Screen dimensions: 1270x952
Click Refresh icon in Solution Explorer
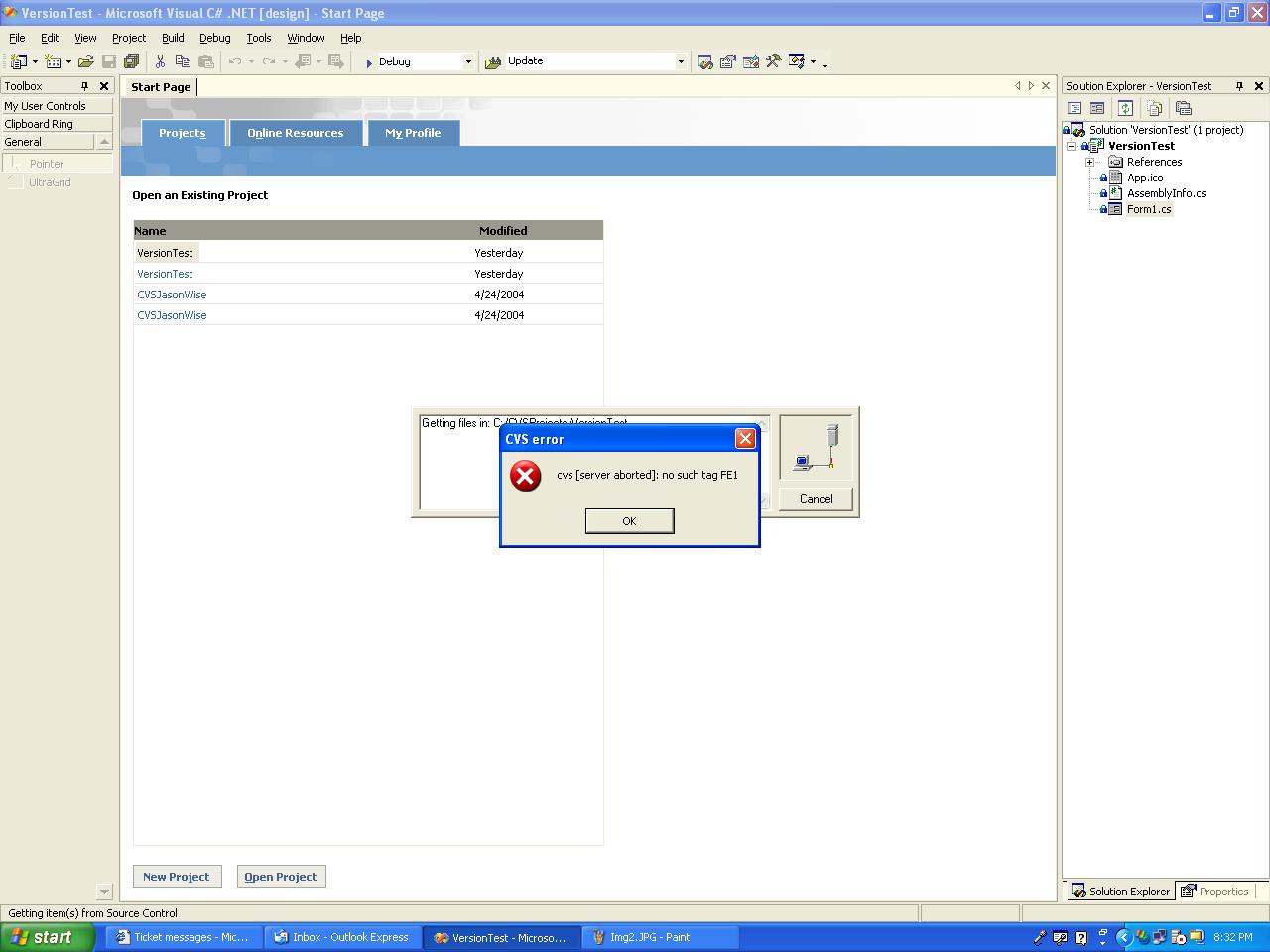point(1126,108)
